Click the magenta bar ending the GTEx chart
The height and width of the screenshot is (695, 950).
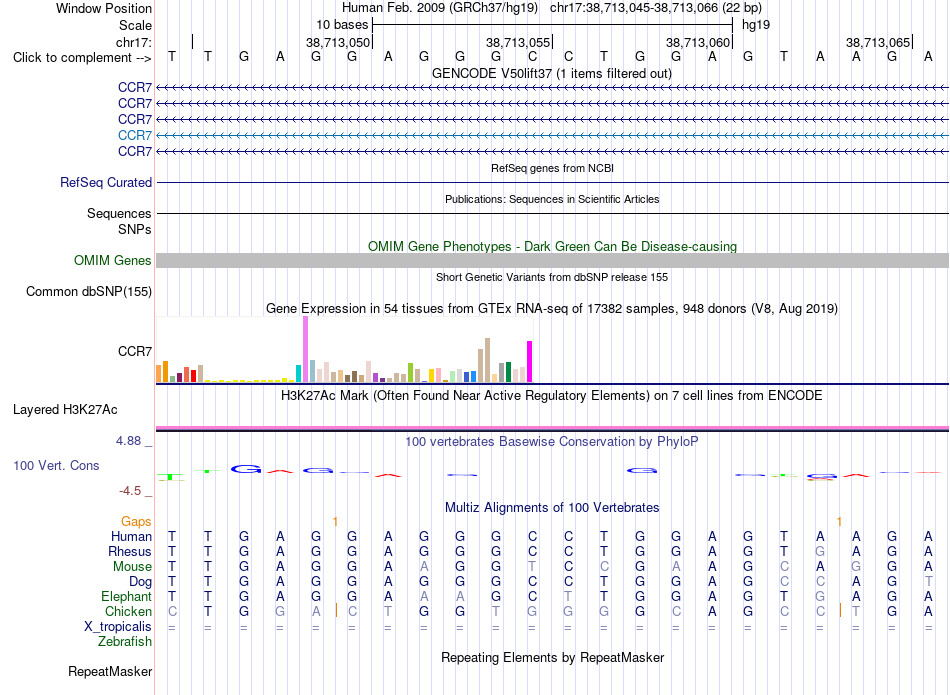(530, 362)
